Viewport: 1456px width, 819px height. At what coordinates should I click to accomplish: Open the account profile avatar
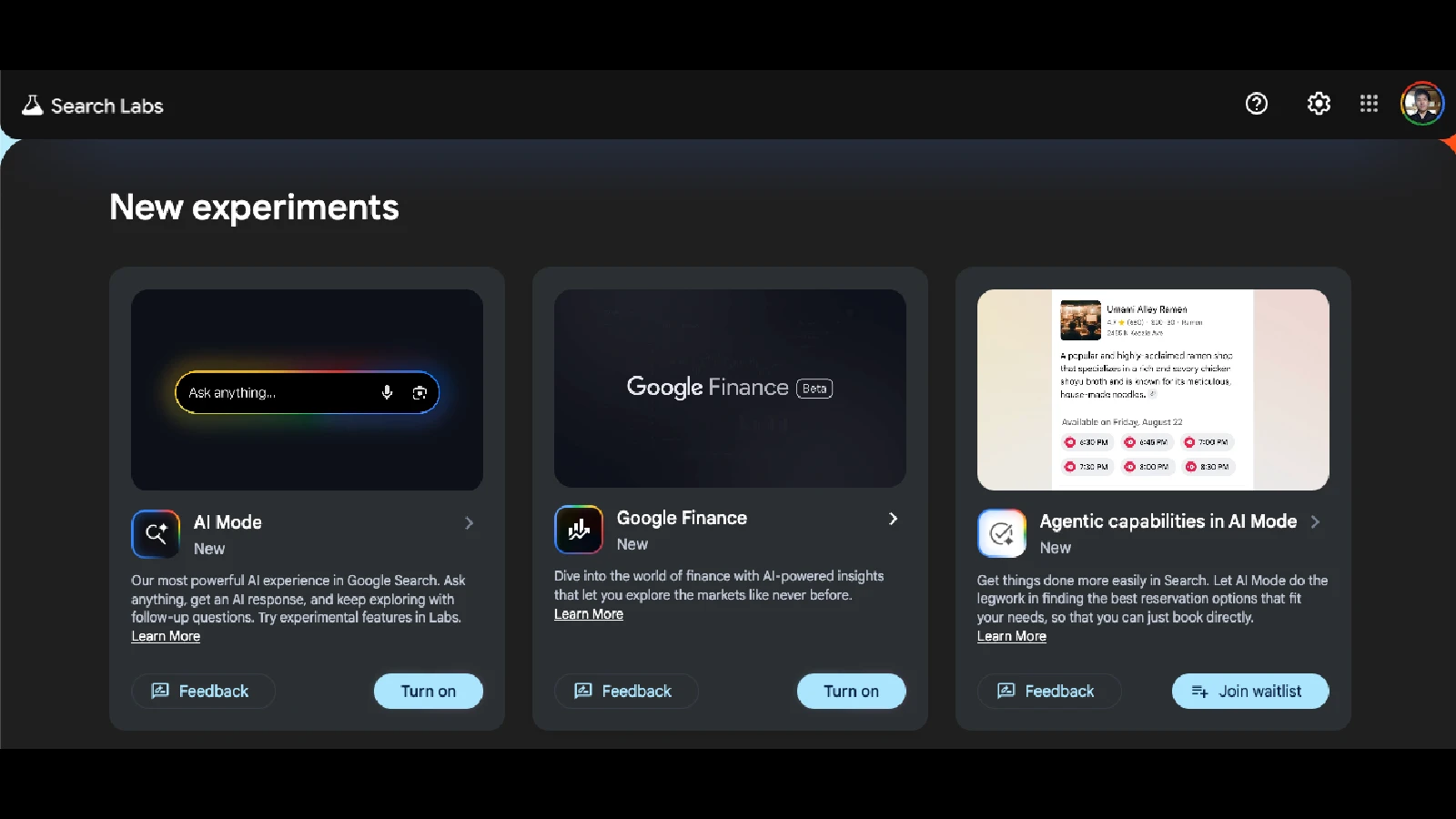point(1422,104)
